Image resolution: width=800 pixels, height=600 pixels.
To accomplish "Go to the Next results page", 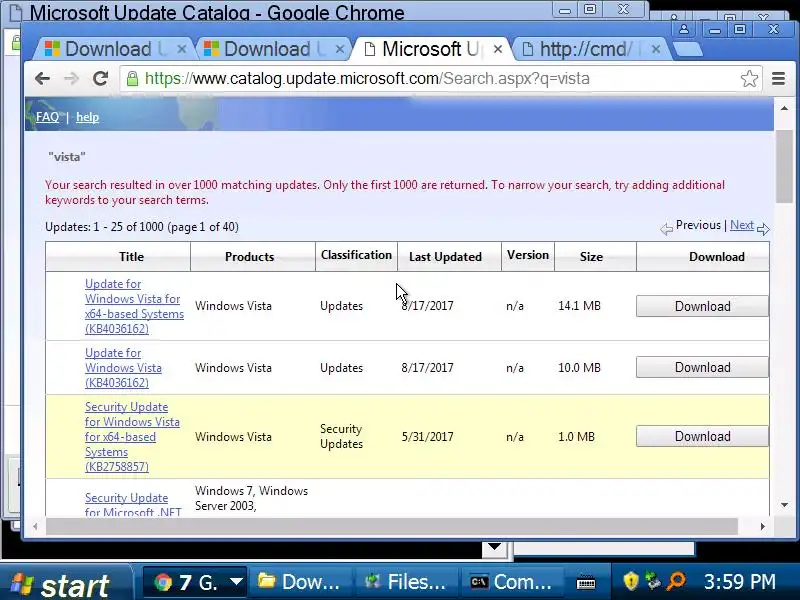I will pos(741,225).
